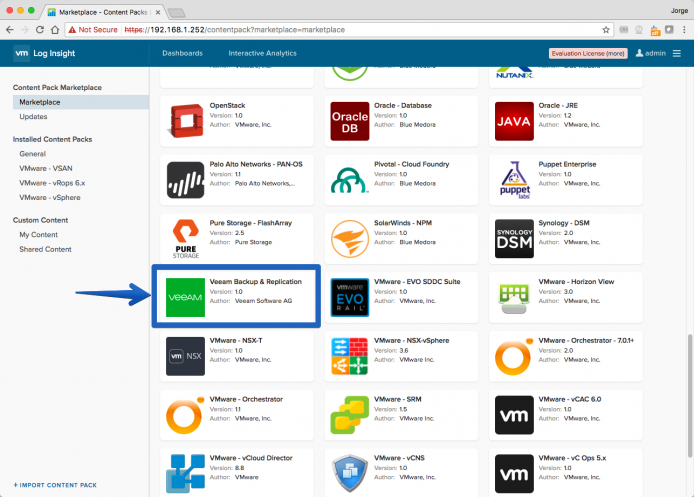Select VMware - VSAN content pack

pyautogui.click(x=46, y=169)
